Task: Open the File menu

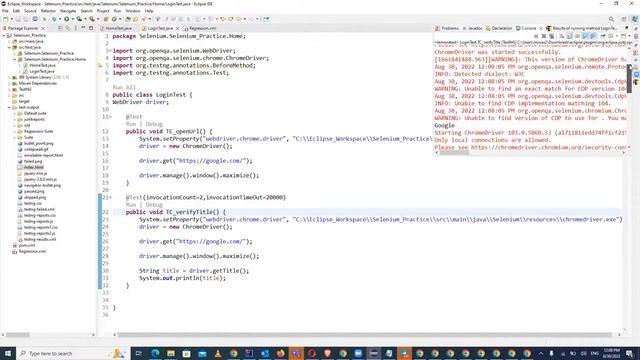Action: coord(5,11)
